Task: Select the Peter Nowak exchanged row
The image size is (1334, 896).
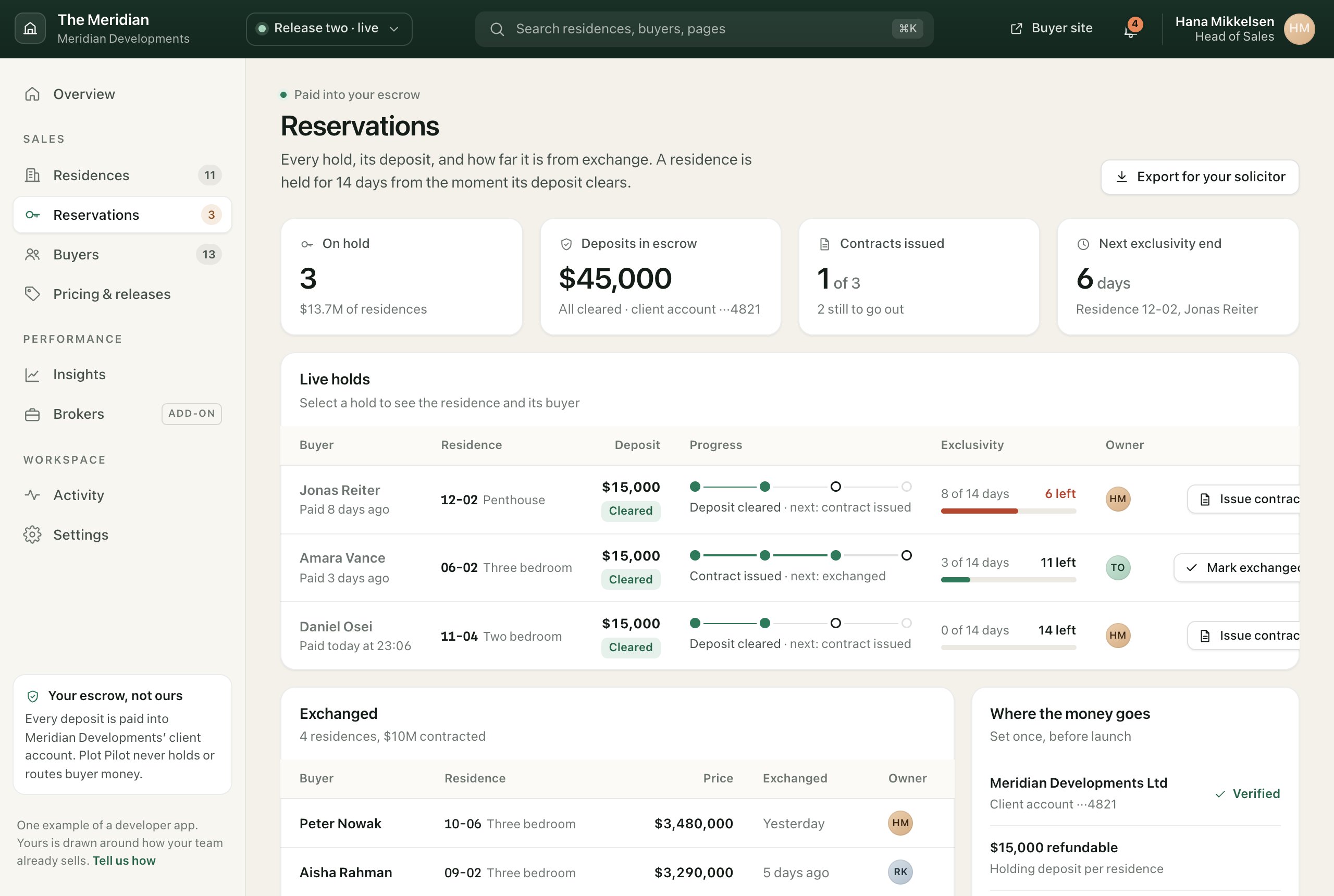Action: 617,823
